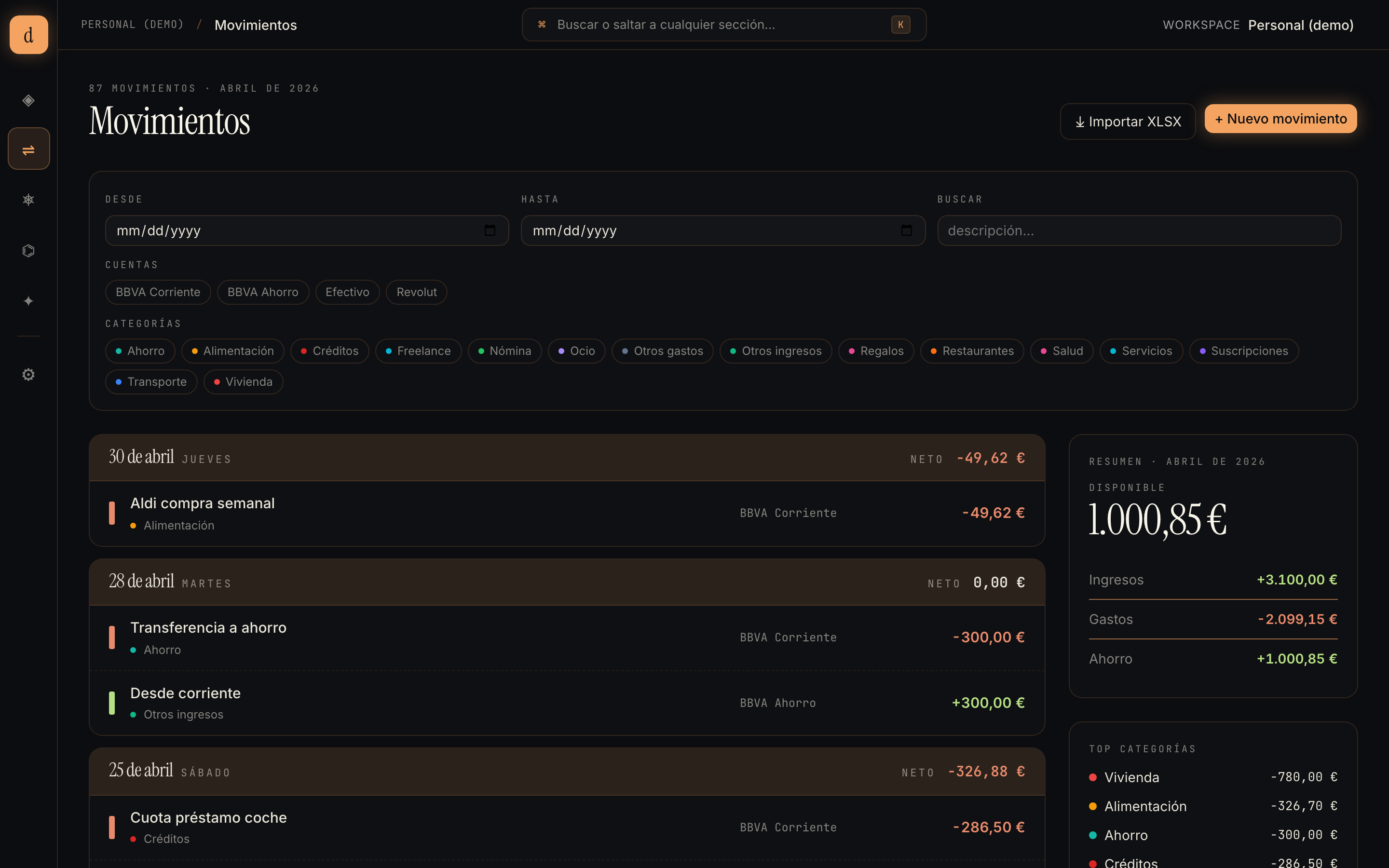Focus the descripción search field
The width and height of the screenshot is (1389, 868).
(1139, 231)
